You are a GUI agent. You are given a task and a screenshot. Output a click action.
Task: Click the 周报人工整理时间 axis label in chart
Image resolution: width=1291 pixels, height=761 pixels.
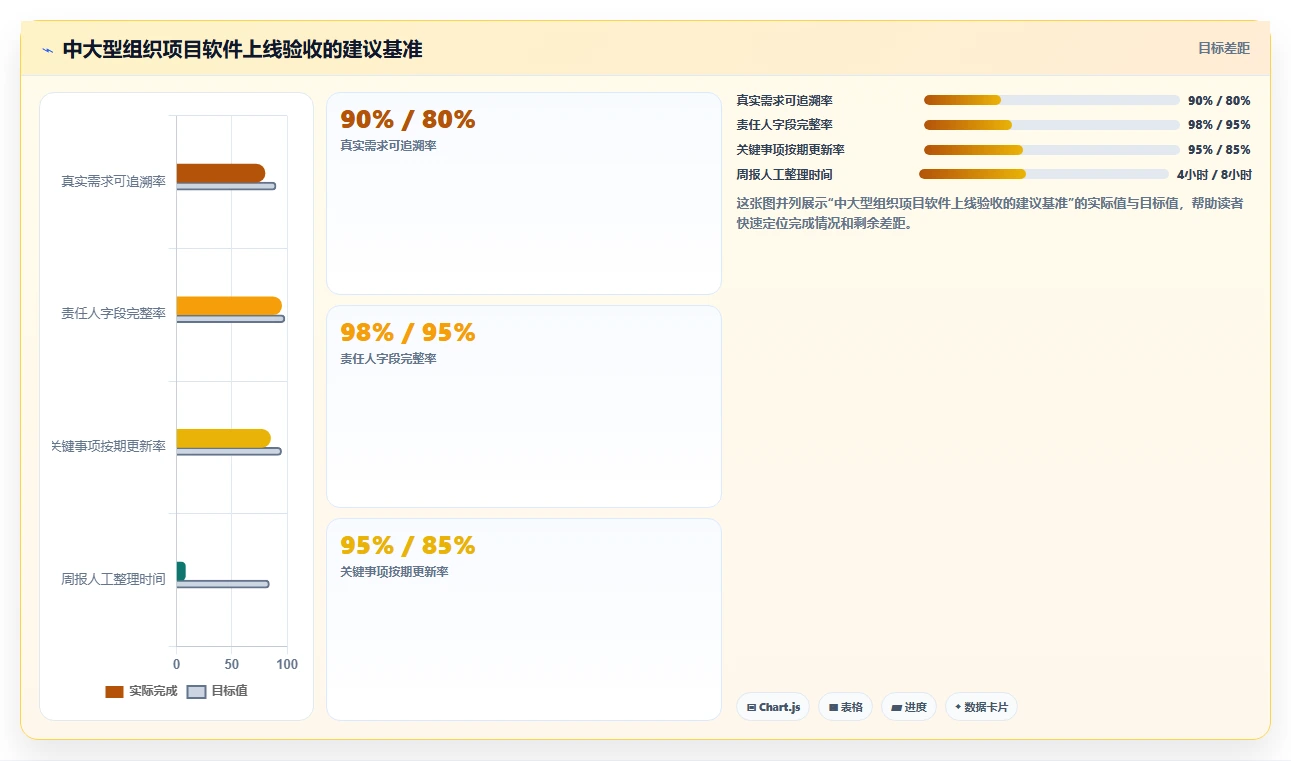[114, 579]
